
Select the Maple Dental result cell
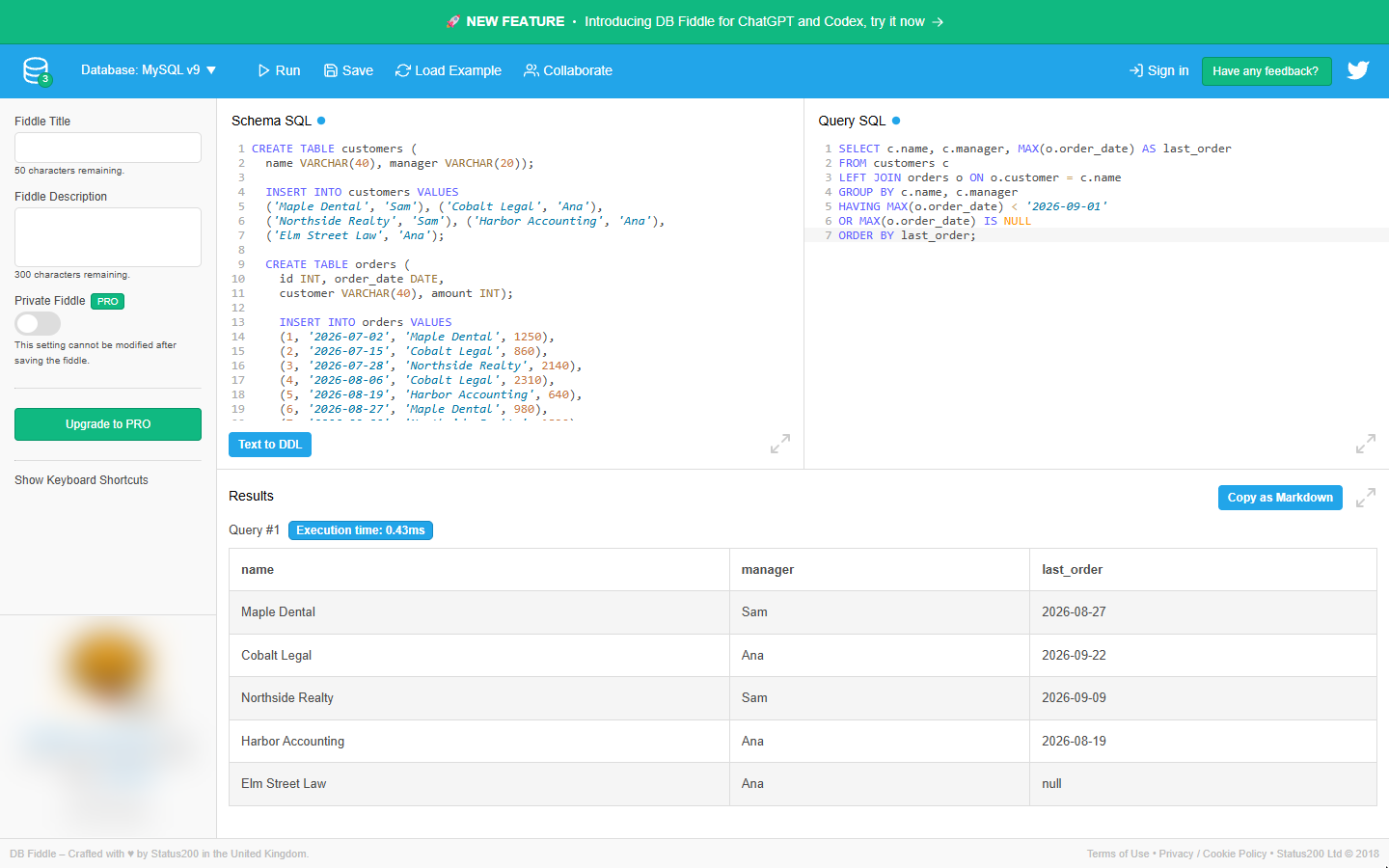[x=479, y=612]
